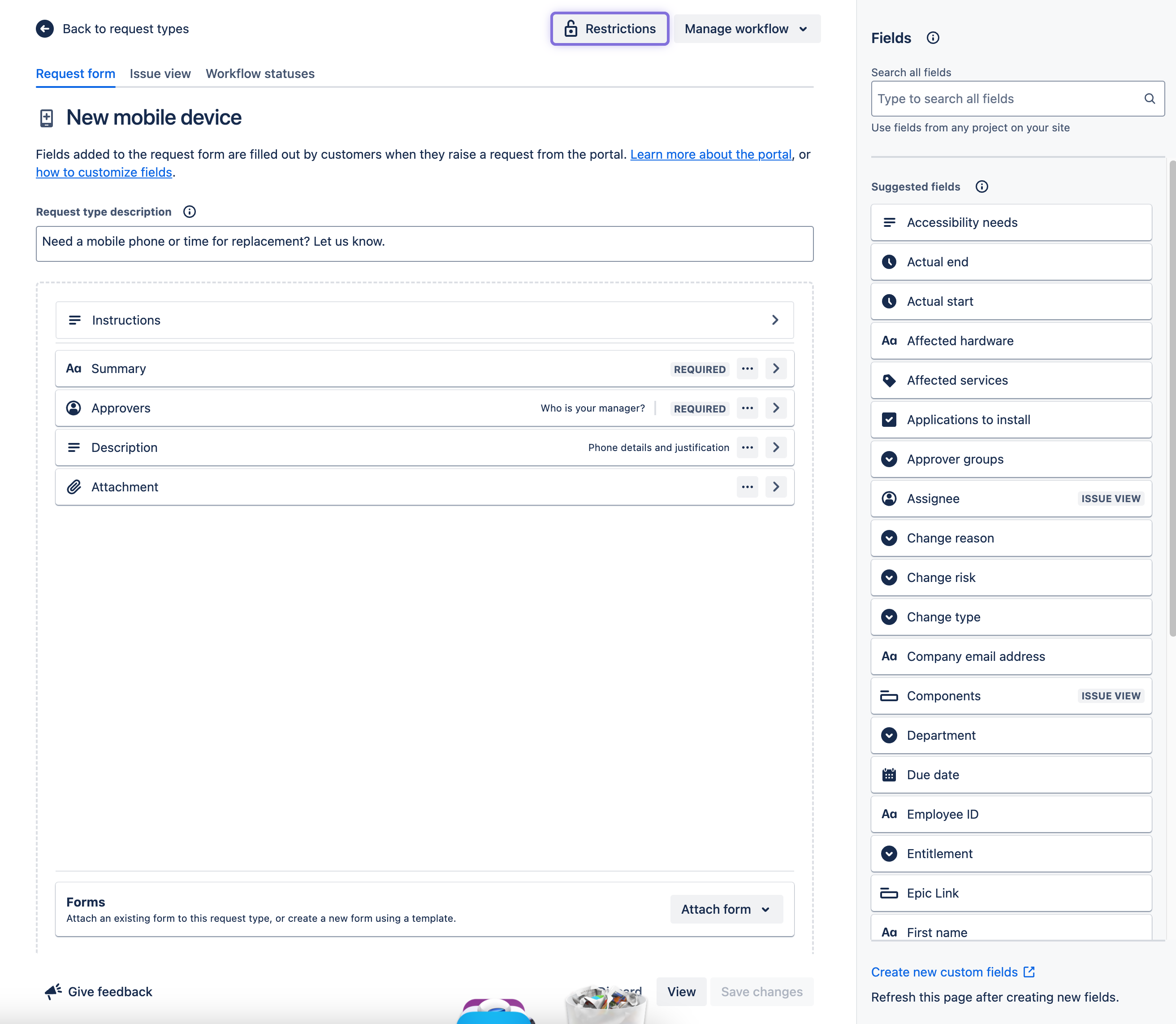The image size is (1176, 1024).
Task: Click the Save changes button
Action: [x=762, y=992]
